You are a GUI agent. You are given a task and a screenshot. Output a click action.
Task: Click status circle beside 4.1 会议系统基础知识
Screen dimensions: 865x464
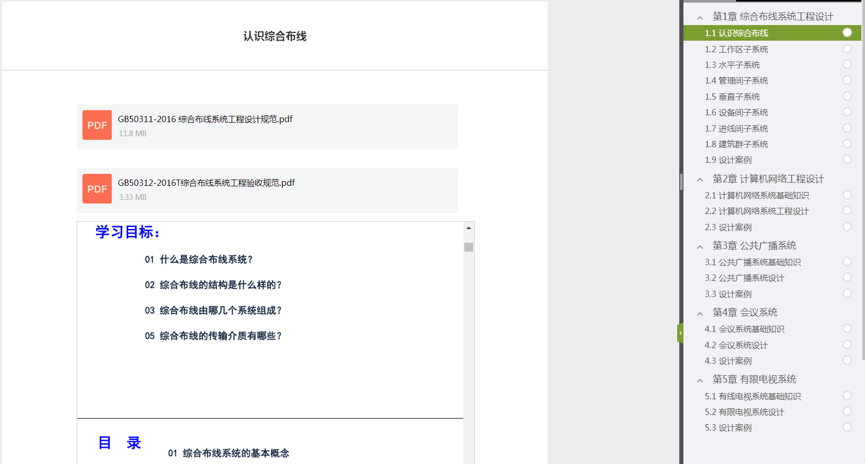click(847, 329)
